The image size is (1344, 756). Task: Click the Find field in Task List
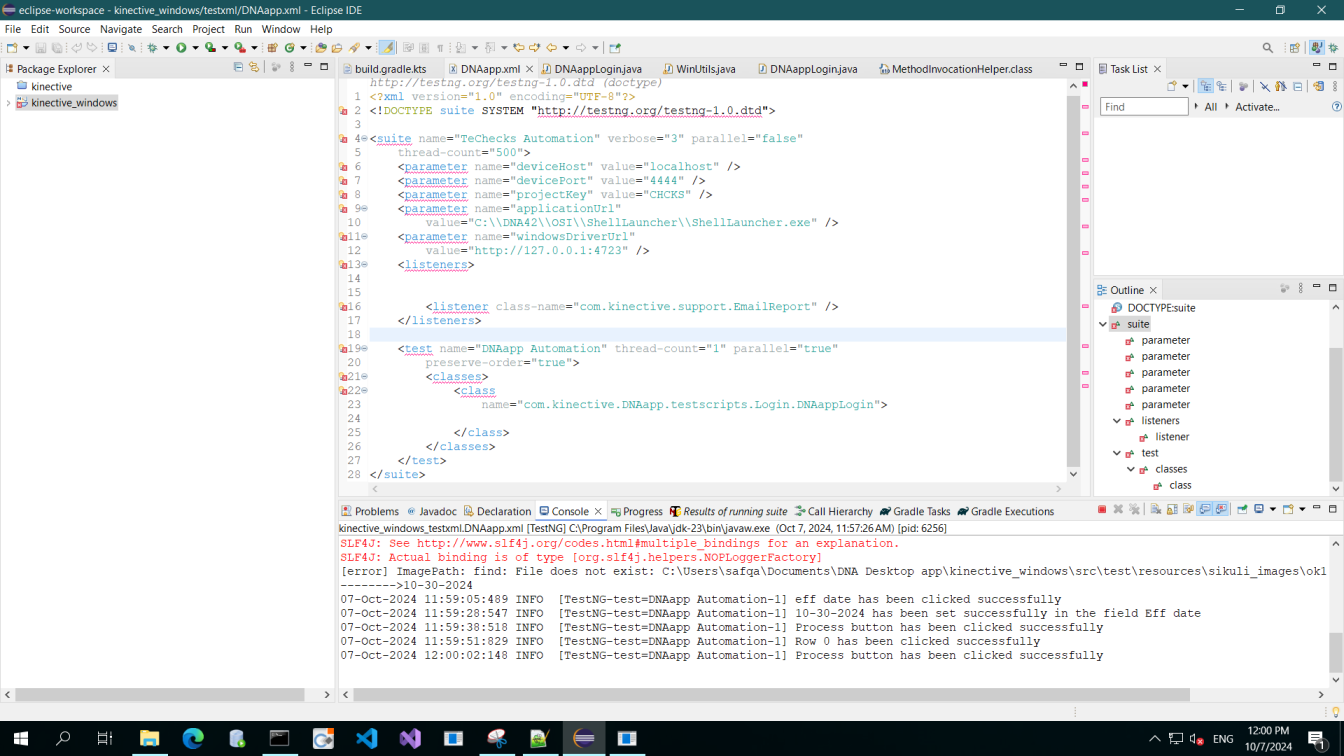(x=1143, y=107)
